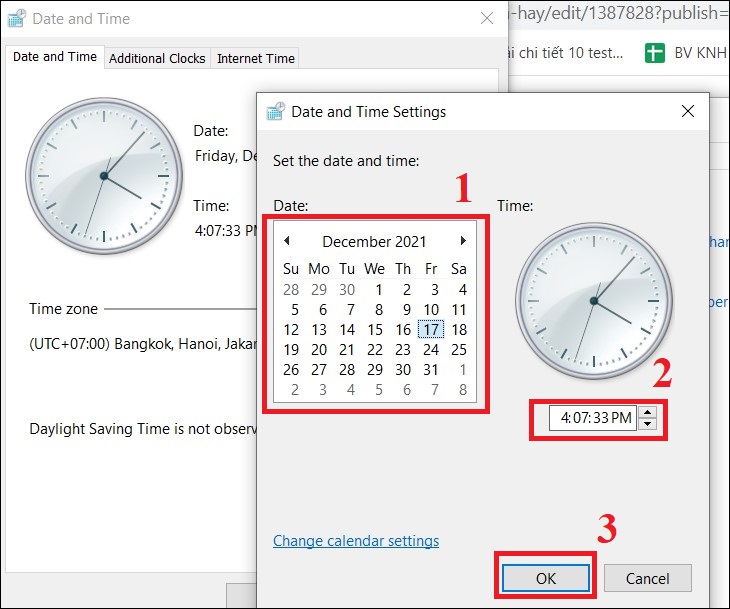This screenshot has width=730, height=609.
Task: Select December 11 in the calendar
Action: pos(459,310)
